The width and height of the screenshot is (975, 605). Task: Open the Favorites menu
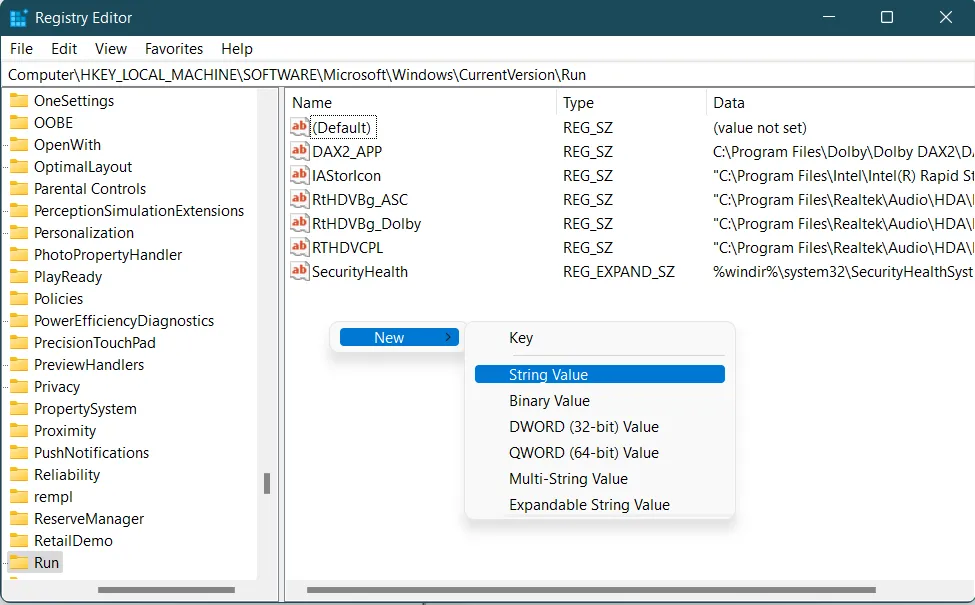pyautogui.click(x=174, y=48)
